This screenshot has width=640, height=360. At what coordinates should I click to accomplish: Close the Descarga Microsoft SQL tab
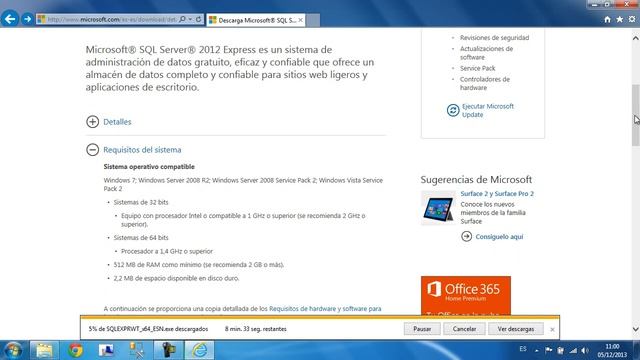click(300, 20)
